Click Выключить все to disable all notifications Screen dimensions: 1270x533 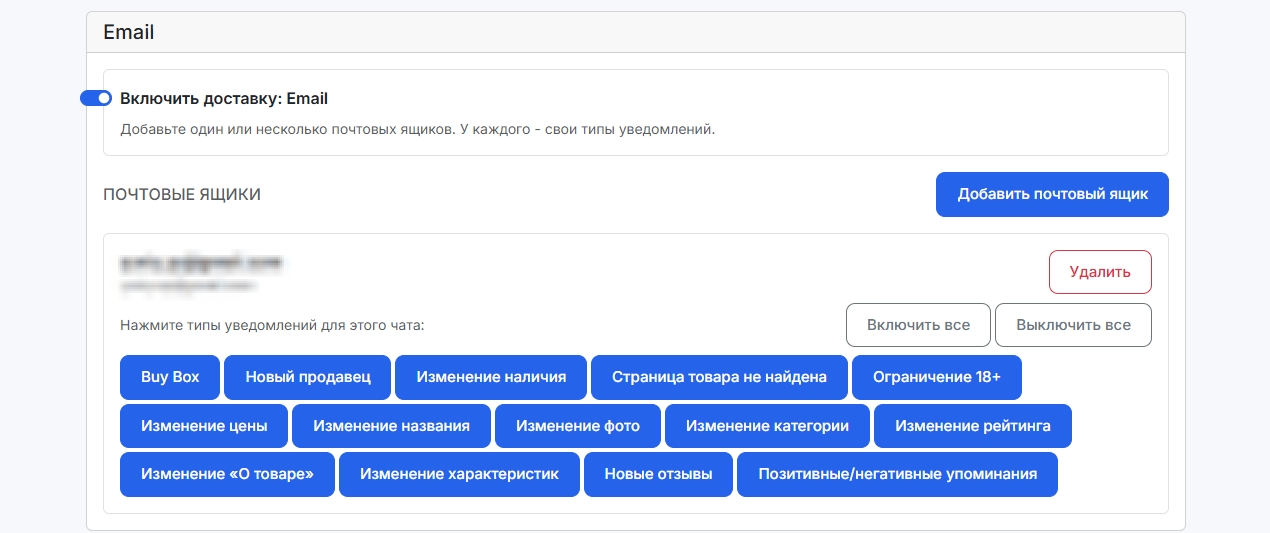1073,325
